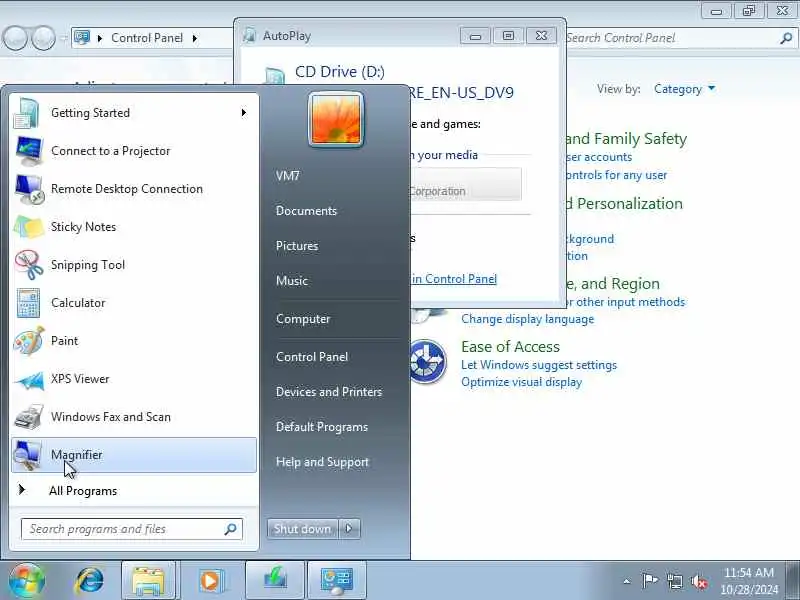Open Devices and Printers
Image resolution: width=800 pixels, height=600 pixels.
point(329,392)
